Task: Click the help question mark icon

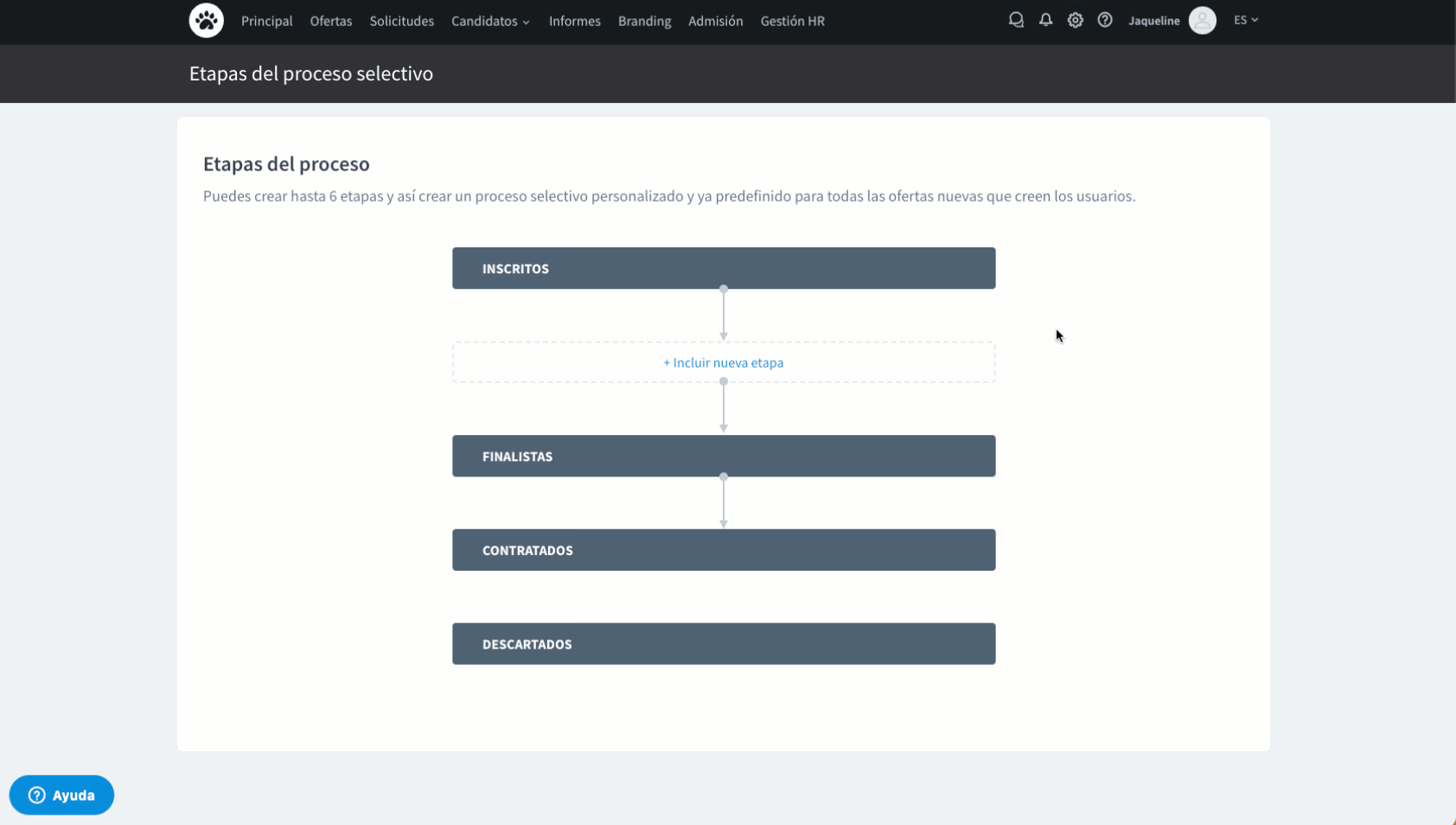Action: tap(1104, 20)
